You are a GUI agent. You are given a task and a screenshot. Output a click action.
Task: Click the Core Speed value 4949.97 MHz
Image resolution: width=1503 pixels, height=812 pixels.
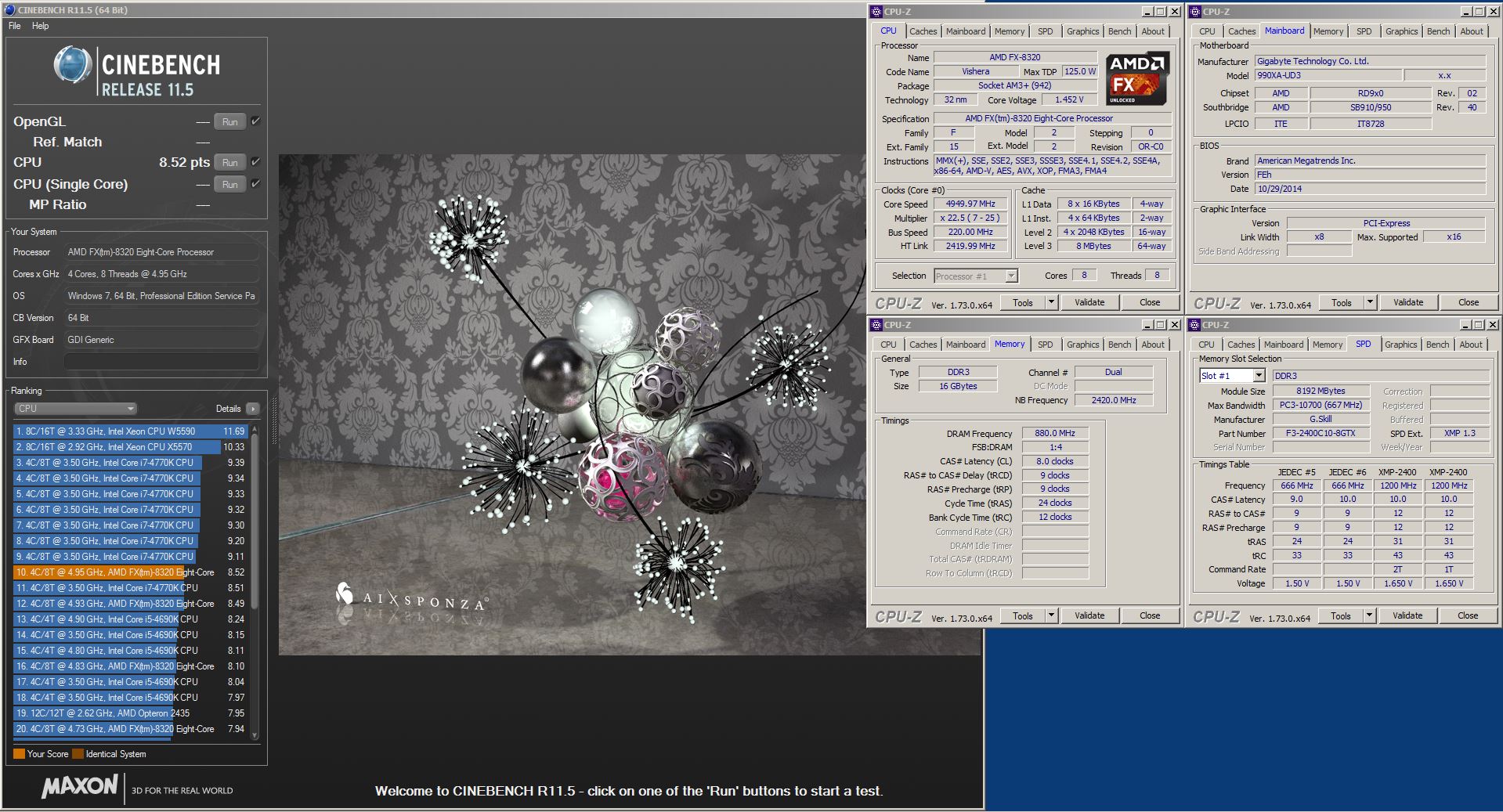point(970,204)
